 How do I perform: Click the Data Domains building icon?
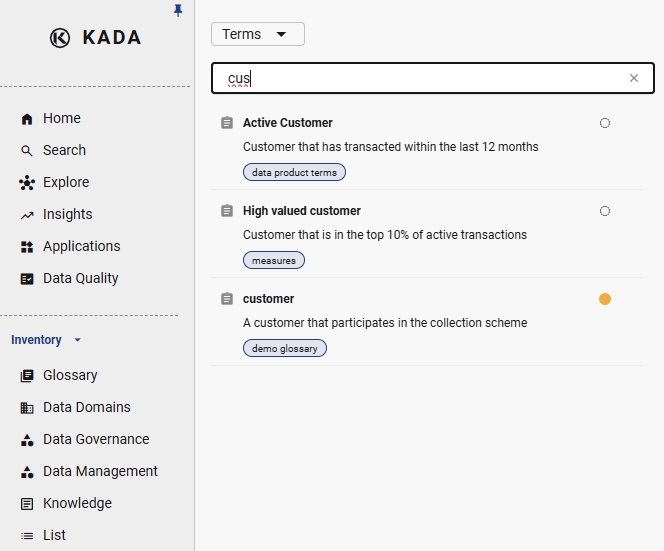tap(27, 408)
